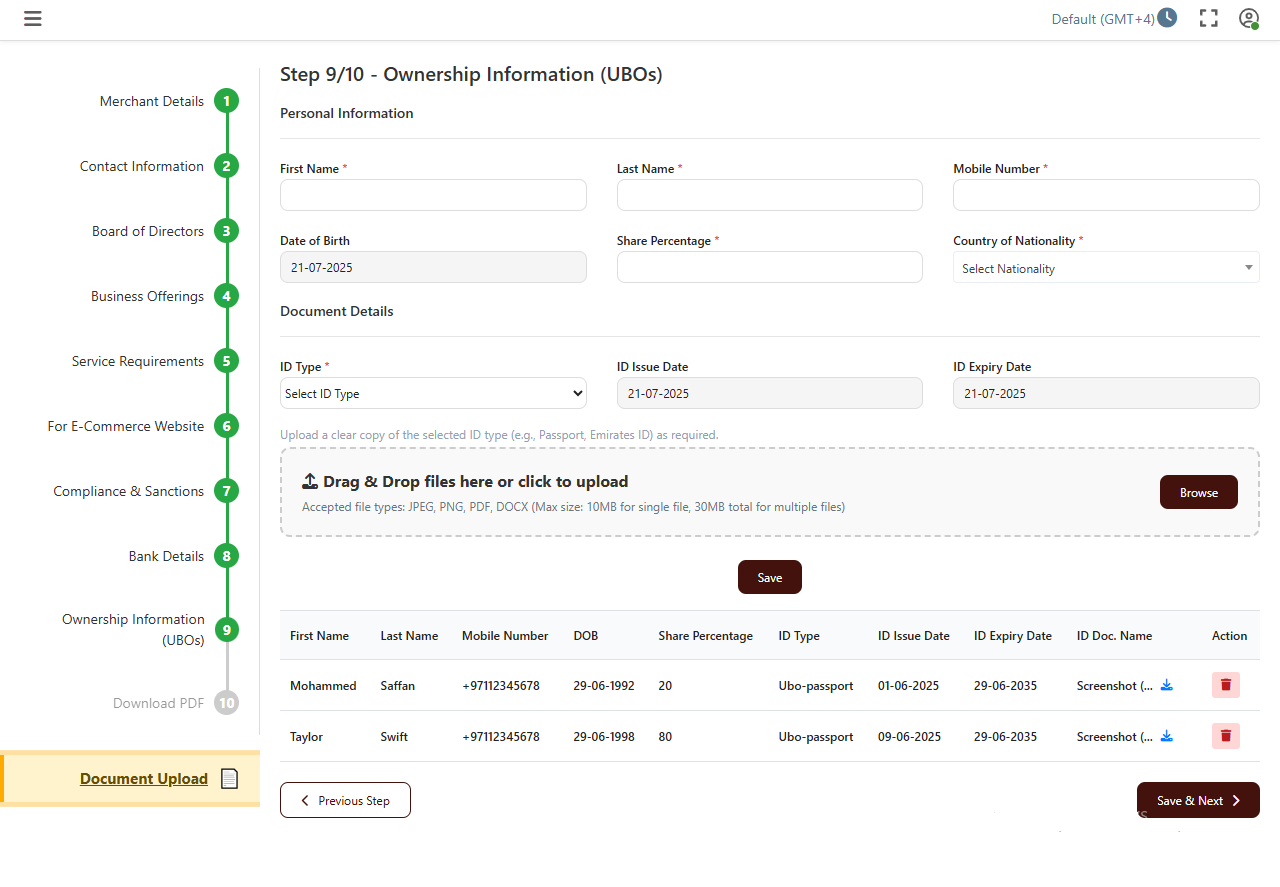The height and width of the screenshot is (887, 1280).
Task: Click step 6 circle for E-Commerce Website
Action: click(227, 426)
